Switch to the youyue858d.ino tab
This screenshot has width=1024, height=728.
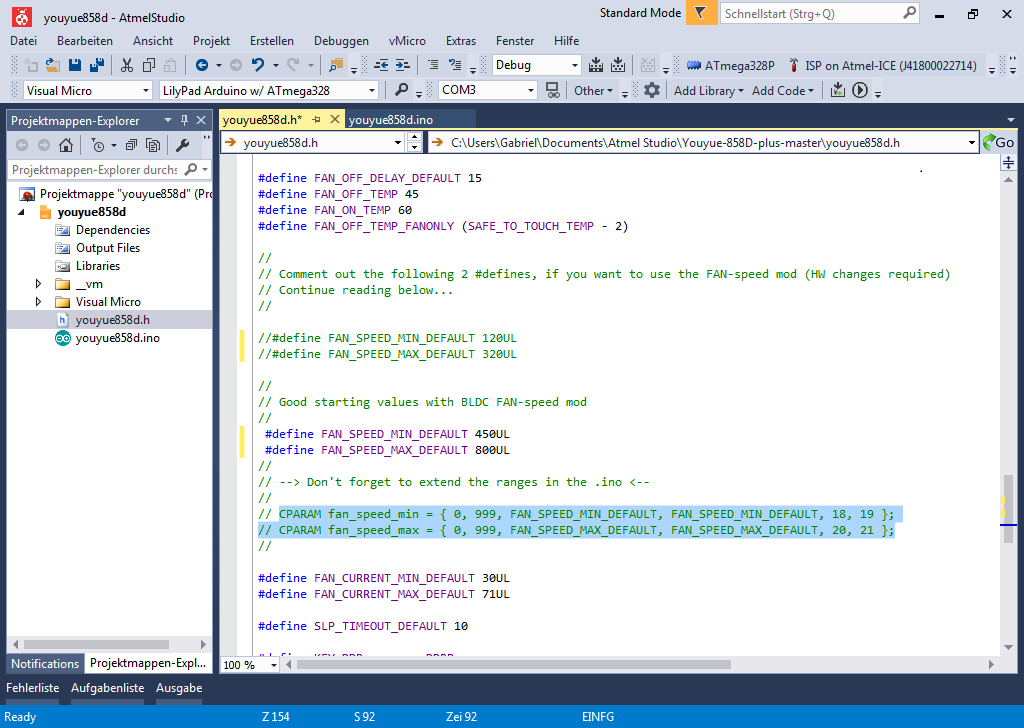coord(390,120)
